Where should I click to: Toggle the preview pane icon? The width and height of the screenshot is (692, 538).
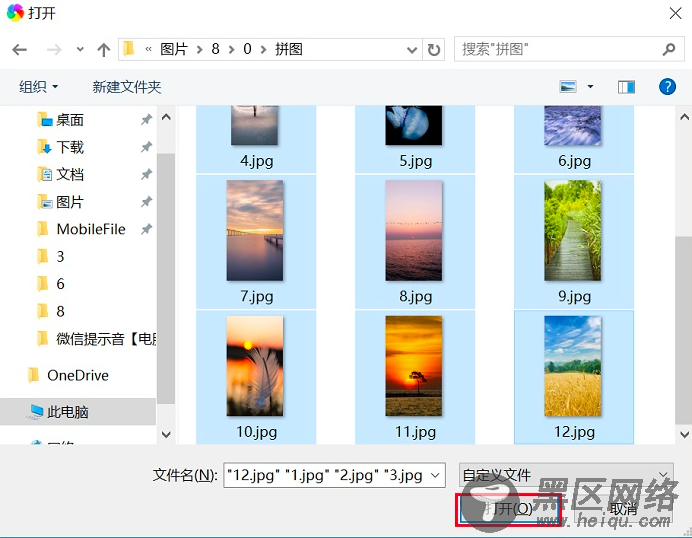pyautogui.click(x=626, y=87)
